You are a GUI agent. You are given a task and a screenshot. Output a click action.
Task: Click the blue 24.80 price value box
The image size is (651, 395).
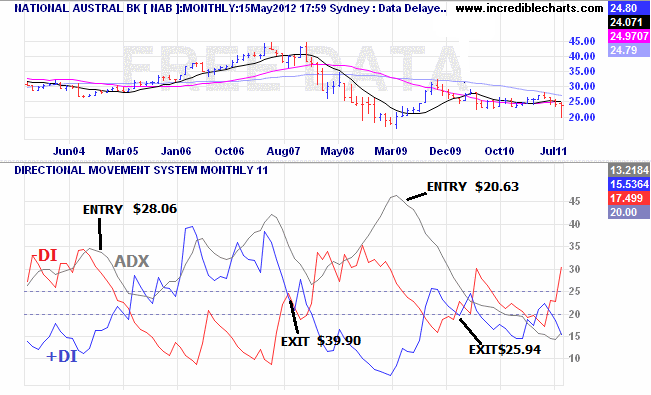(x=629, y=7)
